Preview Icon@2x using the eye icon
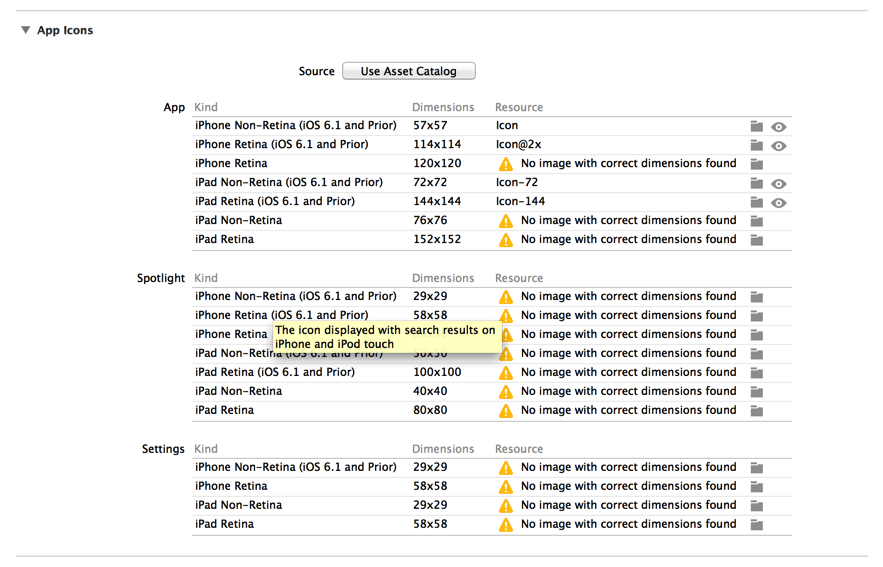 pos(778,146)
